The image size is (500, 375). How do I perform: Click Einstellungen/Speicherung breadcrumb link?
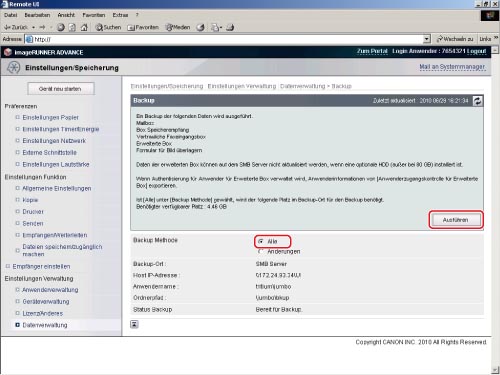coord(167,86)
